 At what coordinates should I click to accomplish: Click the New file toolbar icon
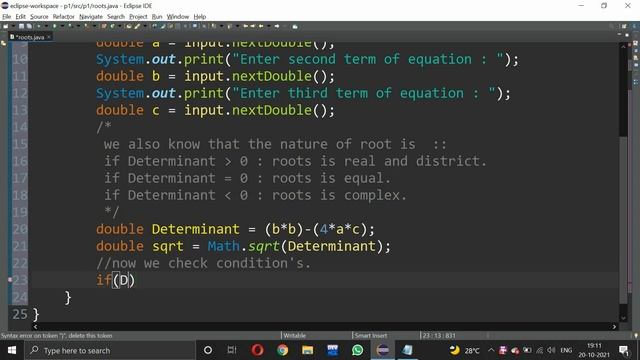point(5,26)
